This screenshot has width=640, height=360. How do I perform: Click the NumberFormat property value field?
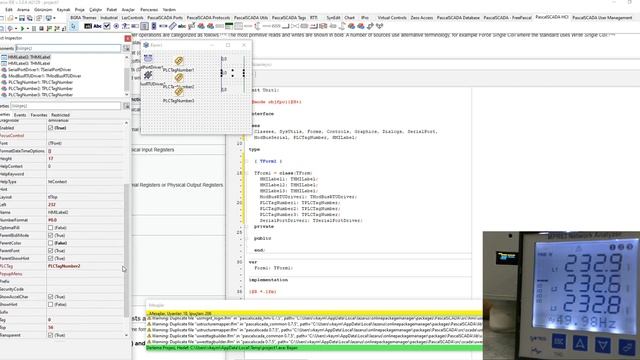[x=85, y=220]
